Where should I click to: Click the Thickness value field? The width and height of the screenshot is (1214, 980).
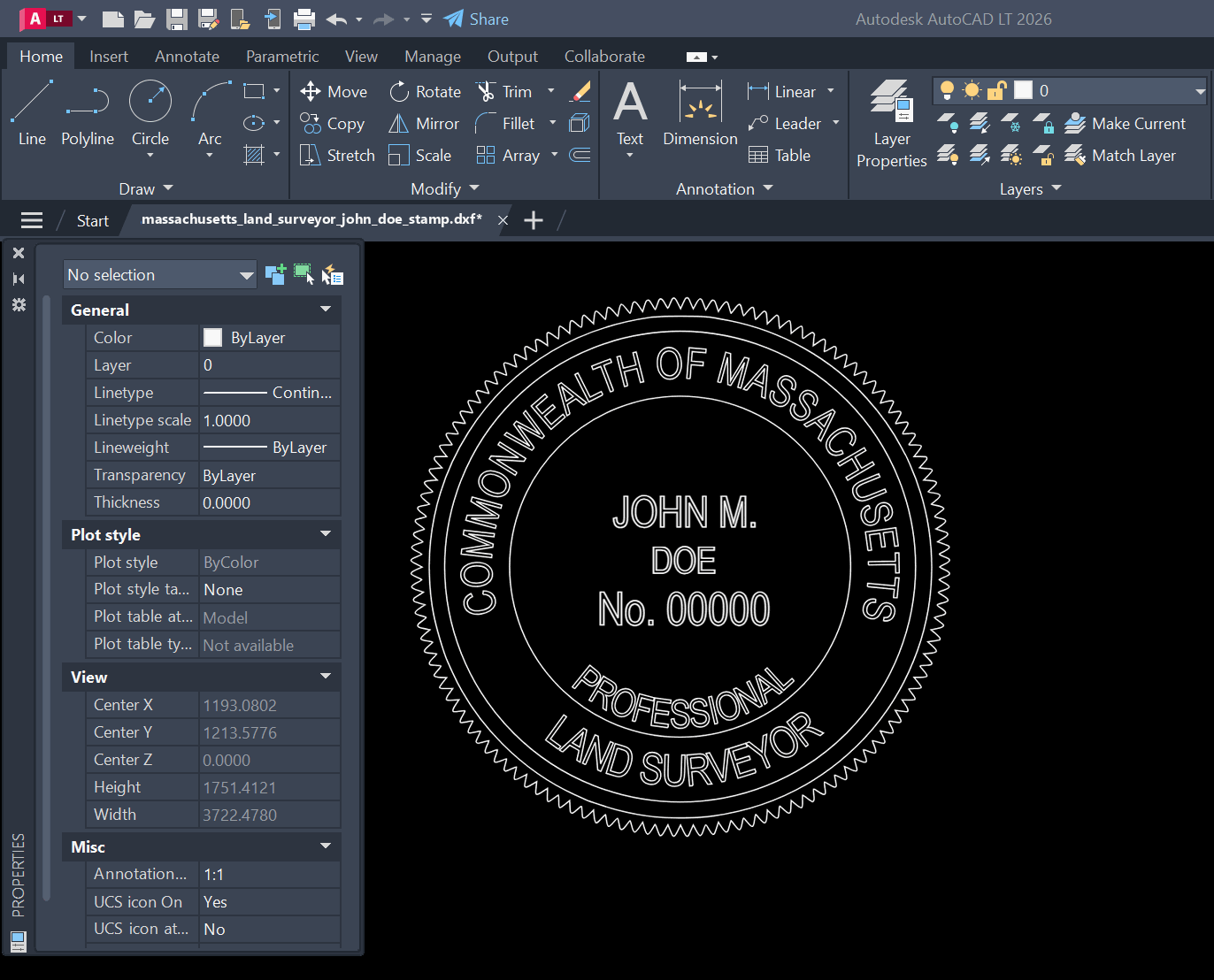(x=270, y=502)
